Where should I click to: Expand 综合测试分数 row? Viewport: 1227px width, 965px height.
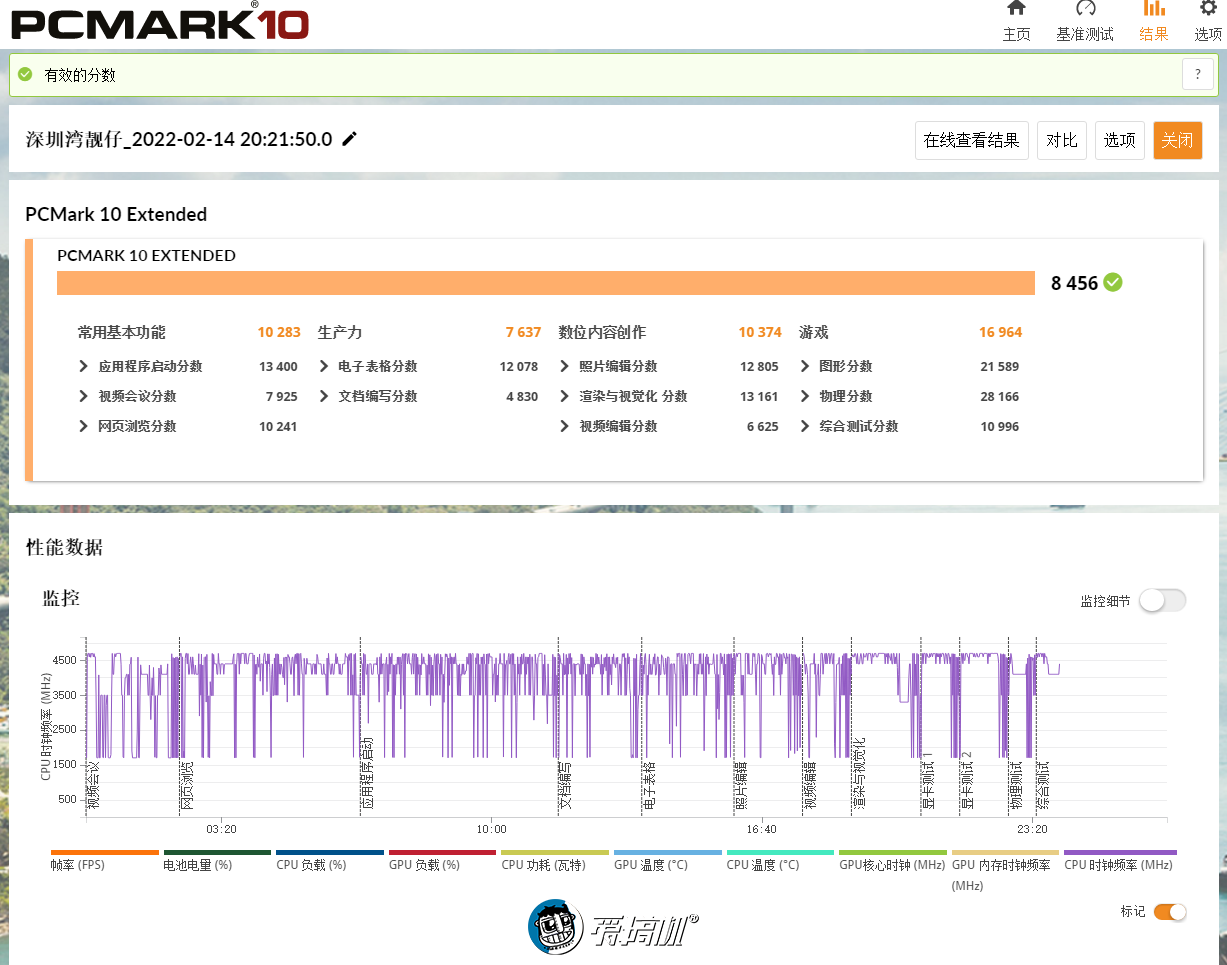coord(848,427)
